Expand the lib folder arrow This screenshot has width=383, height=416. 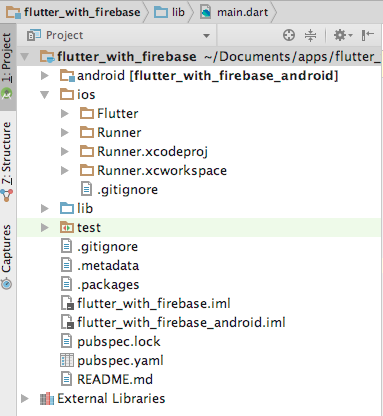coord(45,209)
